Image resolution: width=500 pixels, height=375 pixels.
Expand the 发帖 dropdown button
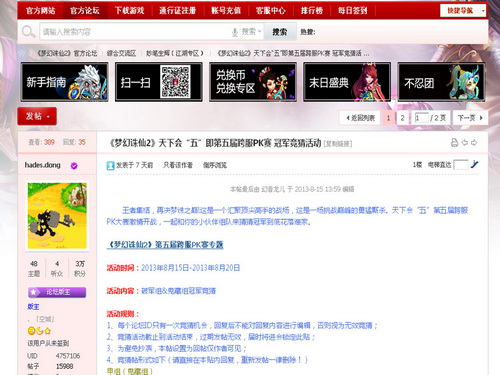point(37,116)
